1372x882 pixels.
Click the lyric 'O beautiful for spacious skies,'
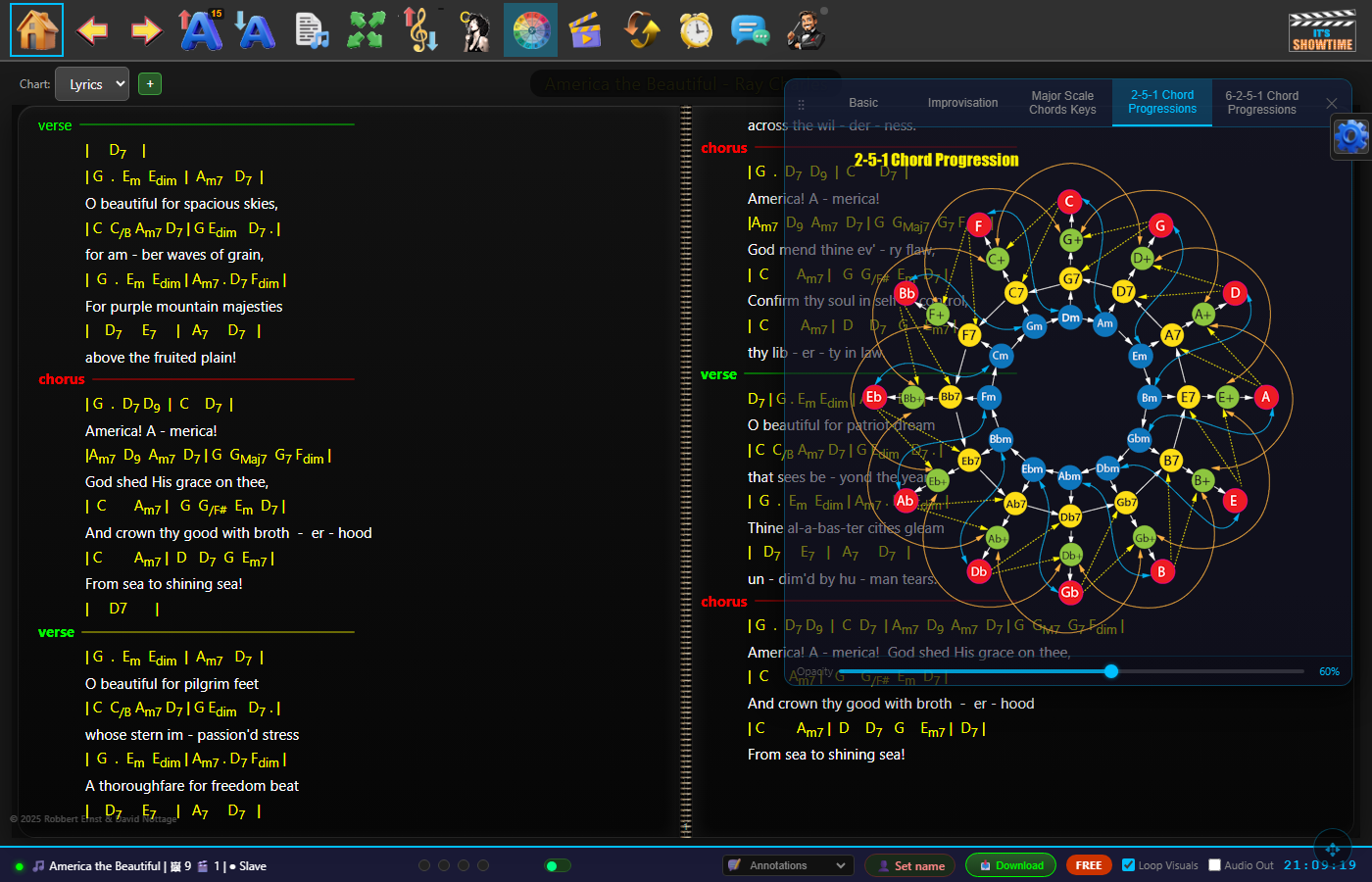pos(181,204)
